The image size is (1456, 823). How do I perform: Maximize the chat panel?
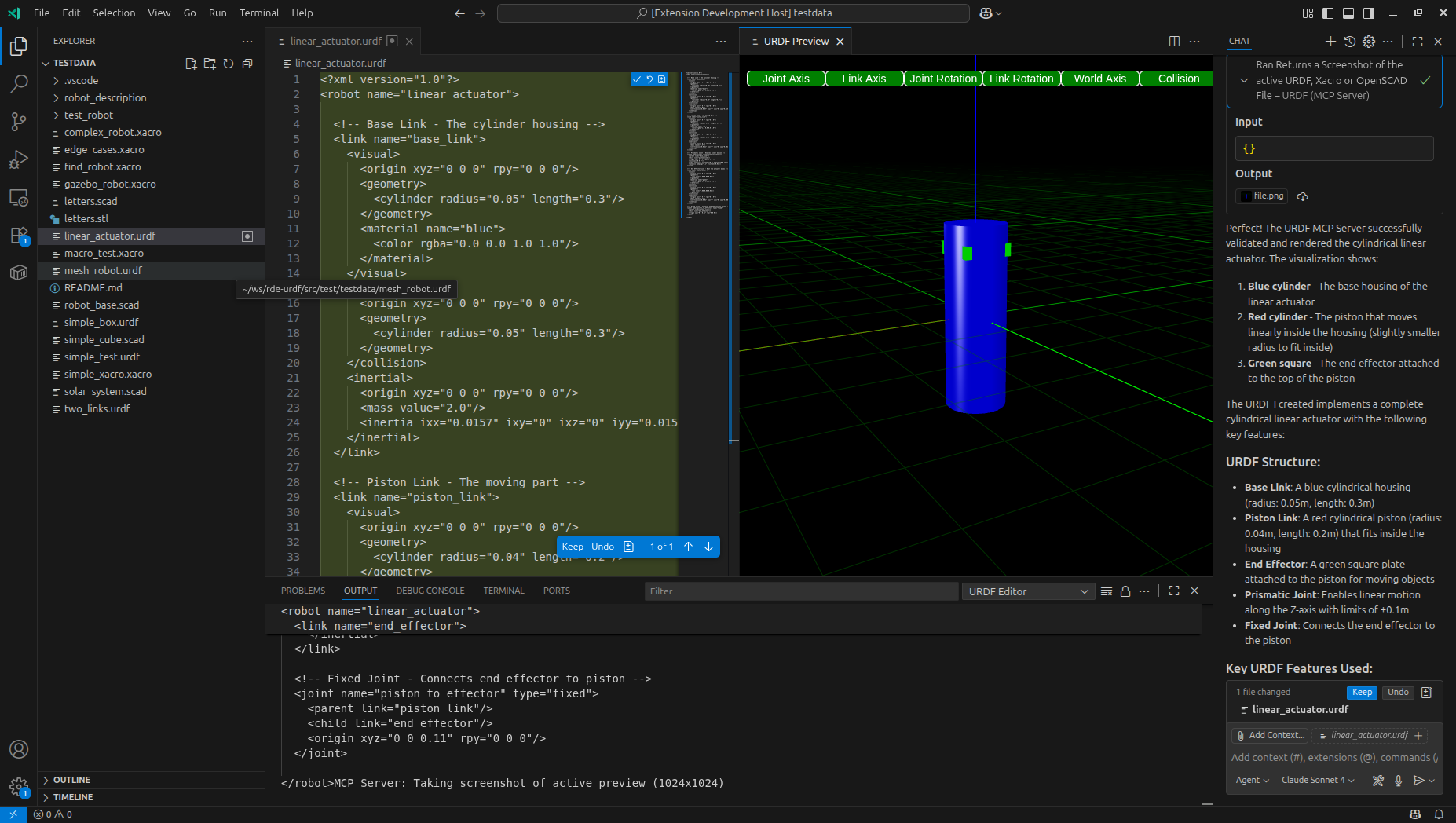pyautogui.click(x=1418, y=42)
